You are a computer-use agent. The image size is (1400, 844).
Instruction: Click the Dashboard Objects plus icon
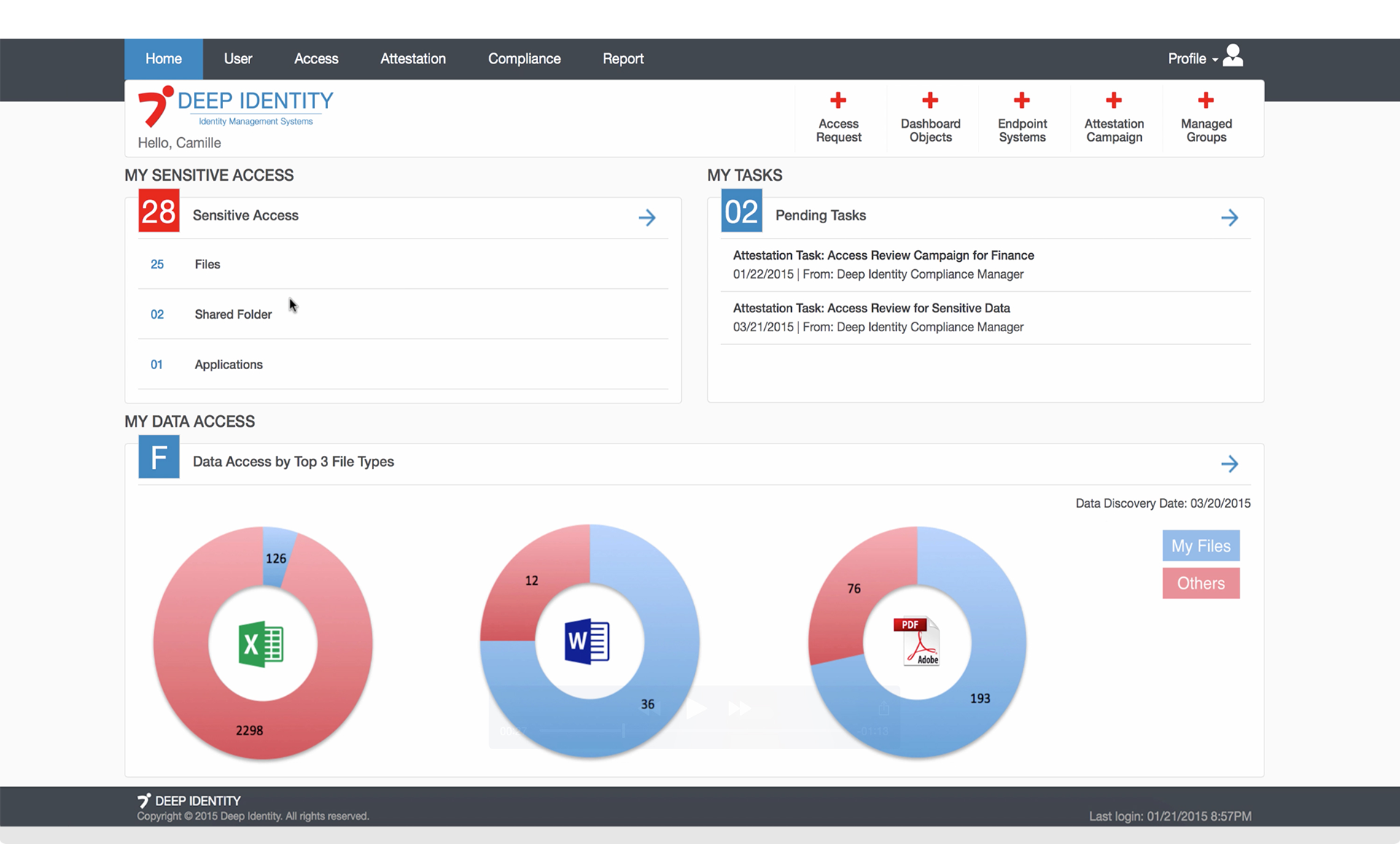(930, 100)
